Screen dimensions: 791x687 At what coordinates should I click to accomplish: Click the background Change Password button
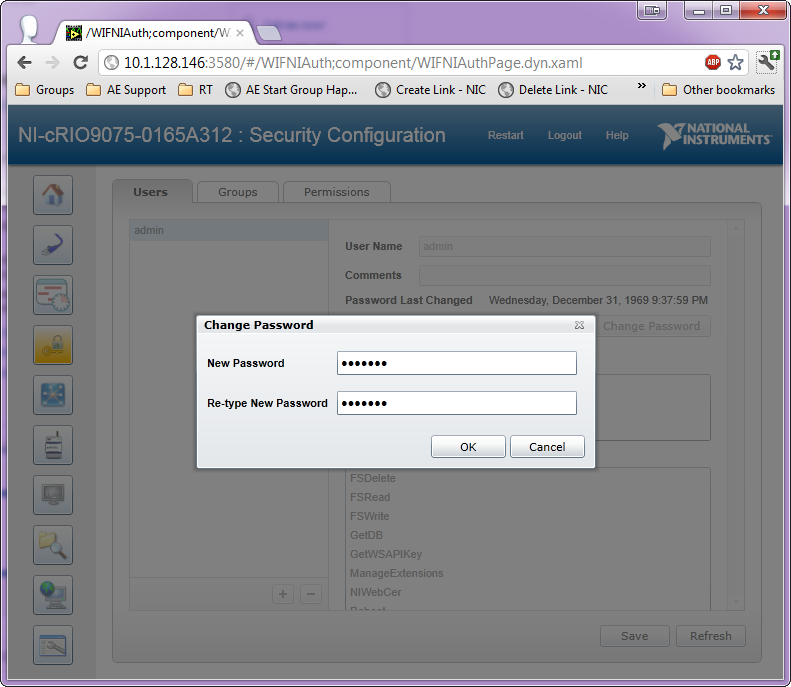[652, 326]
